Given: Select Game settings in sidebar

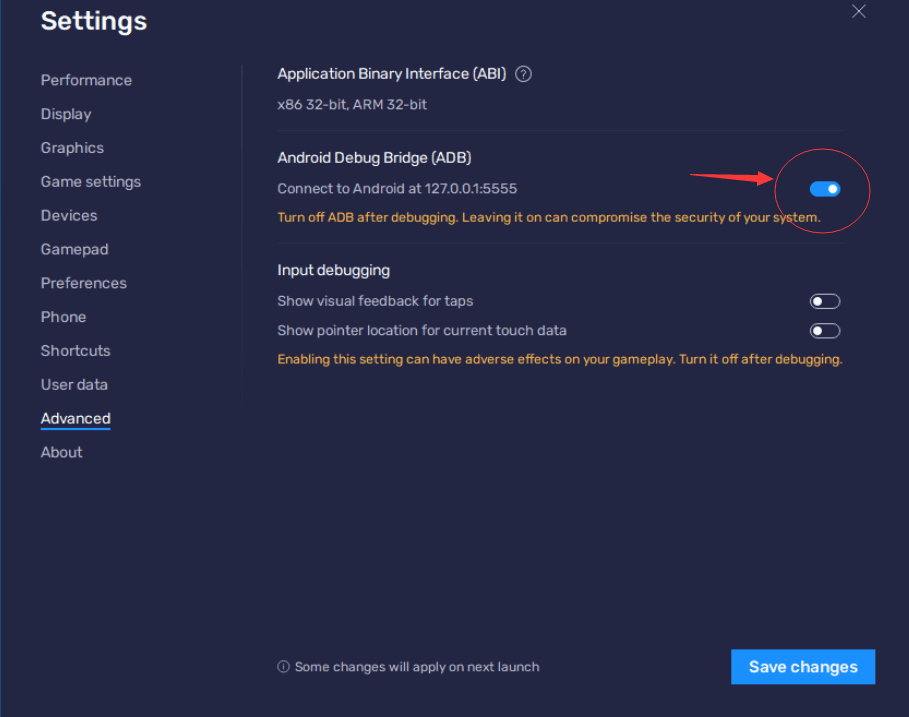Looking at the screenshot, I should click(91, 181).
